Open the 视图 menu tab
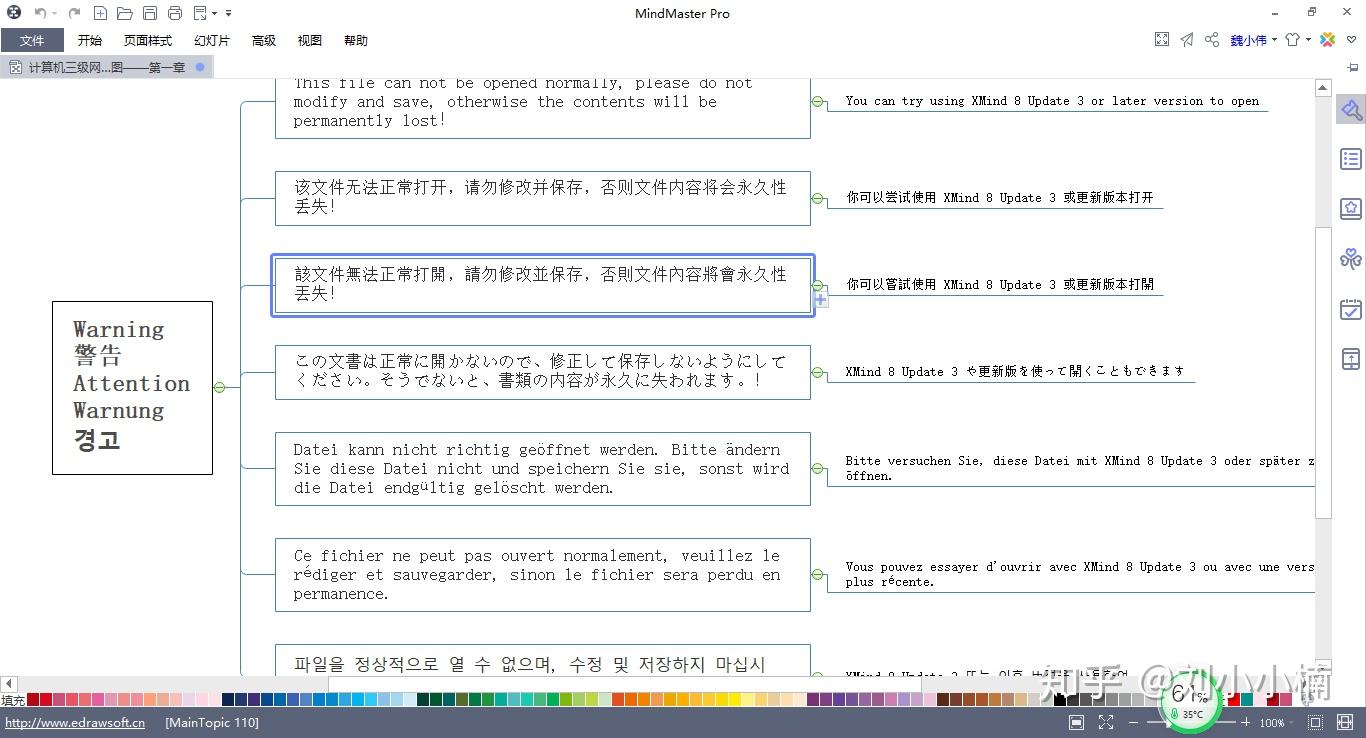The height and width of the screenshot is (738, 1366). click(x=309, y=40)
